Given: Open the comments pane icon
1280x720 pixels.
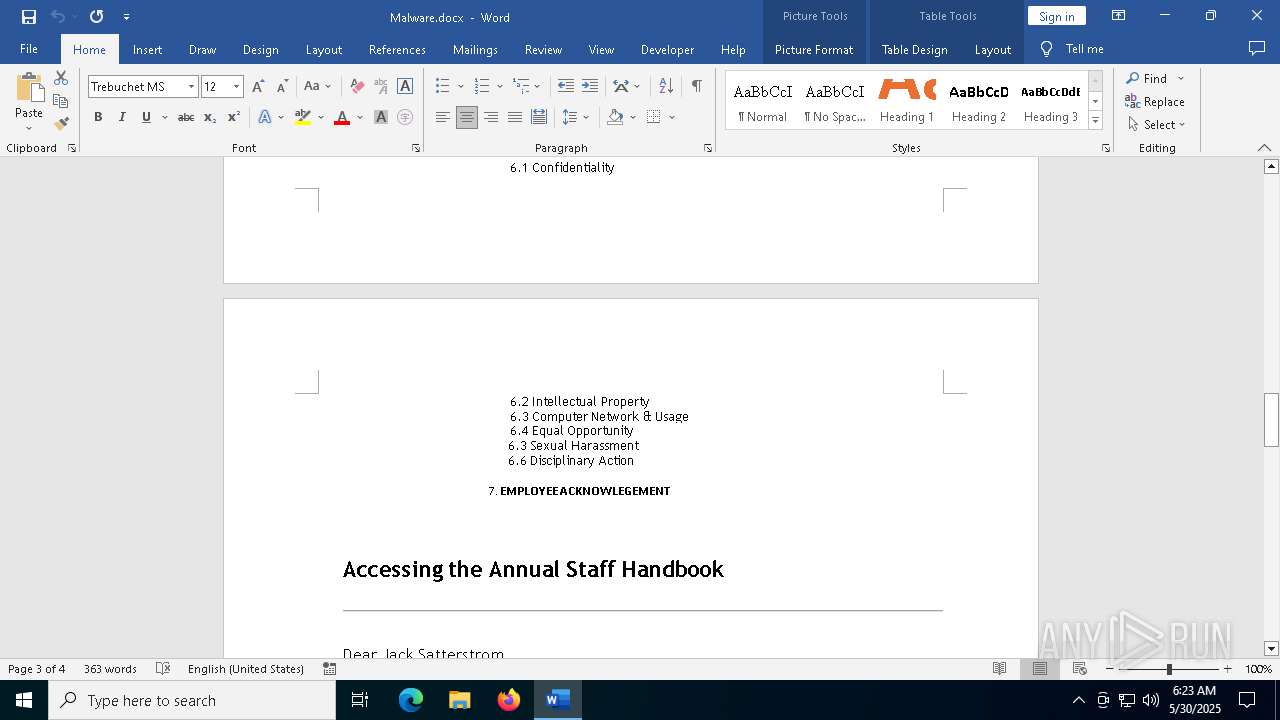Looking at the screenshot, I should [1257, 49].
